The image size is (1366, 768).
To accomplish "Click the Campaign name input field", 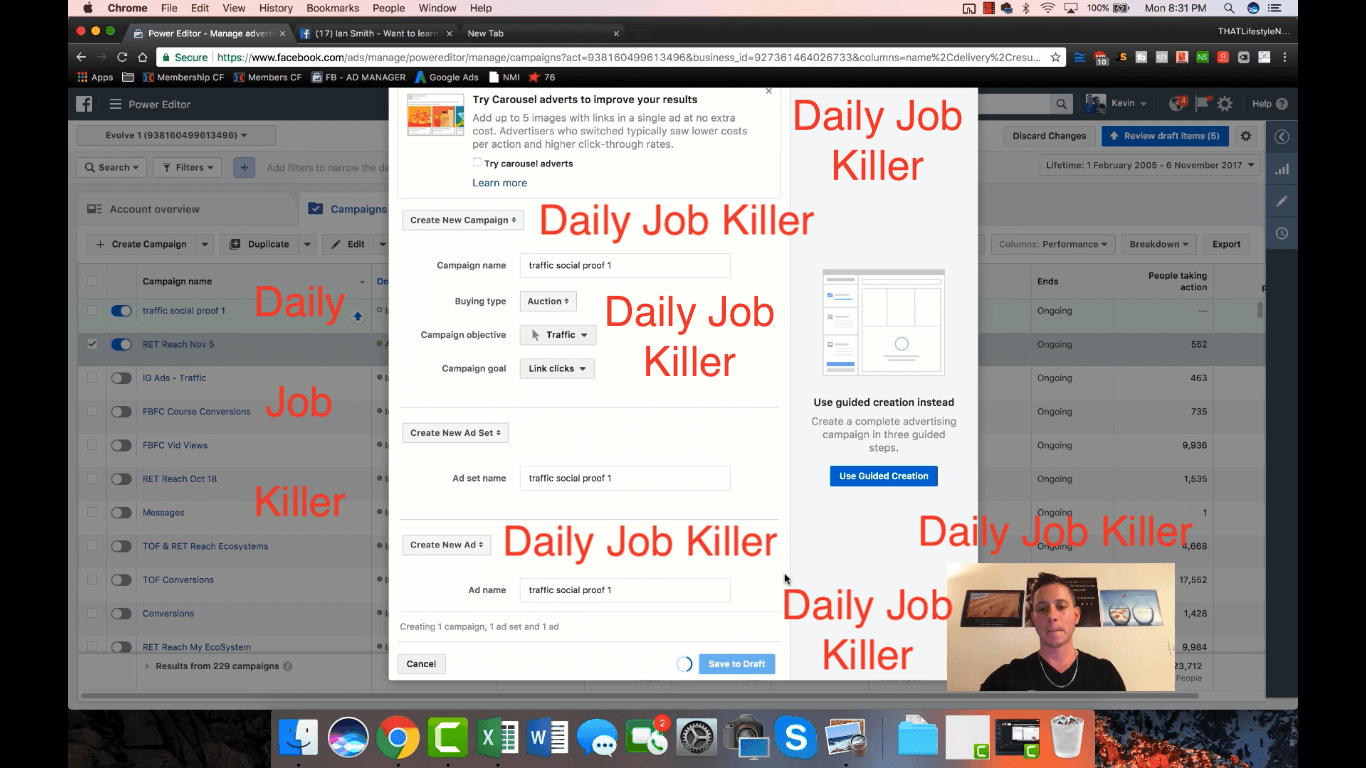I will 625,265.
